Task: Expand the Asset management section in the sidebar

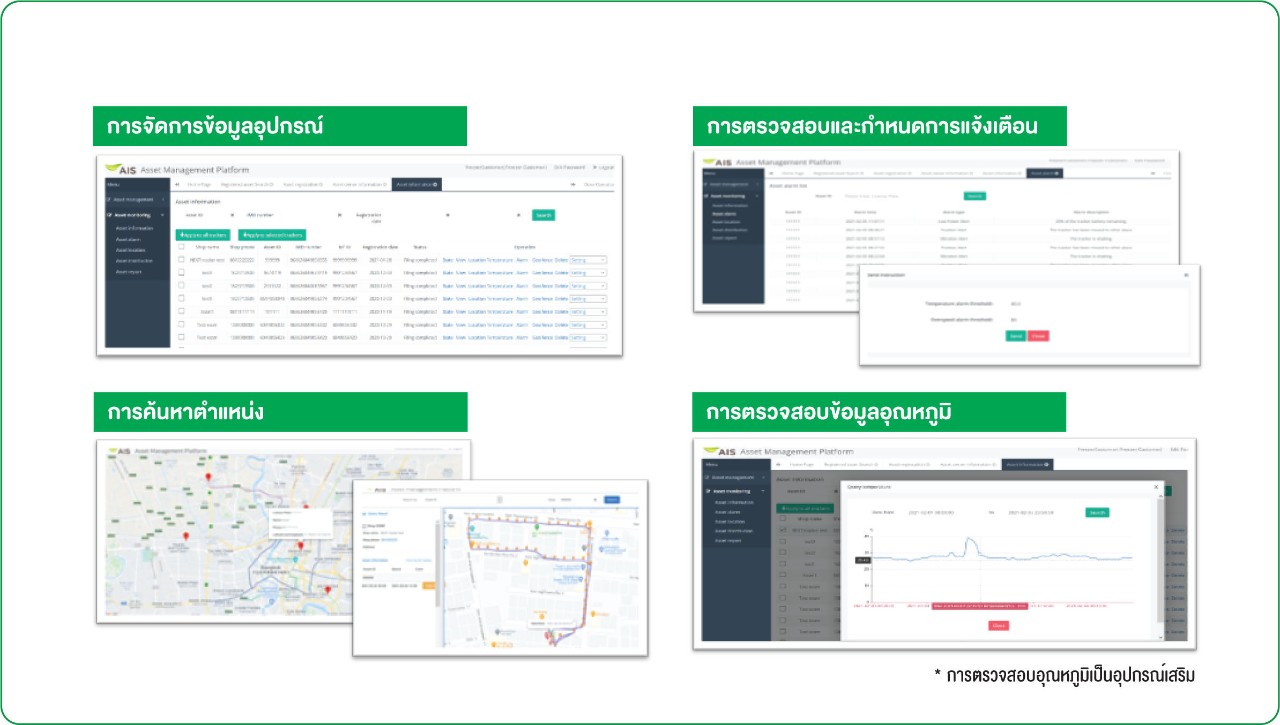Action: coord(162,198)
